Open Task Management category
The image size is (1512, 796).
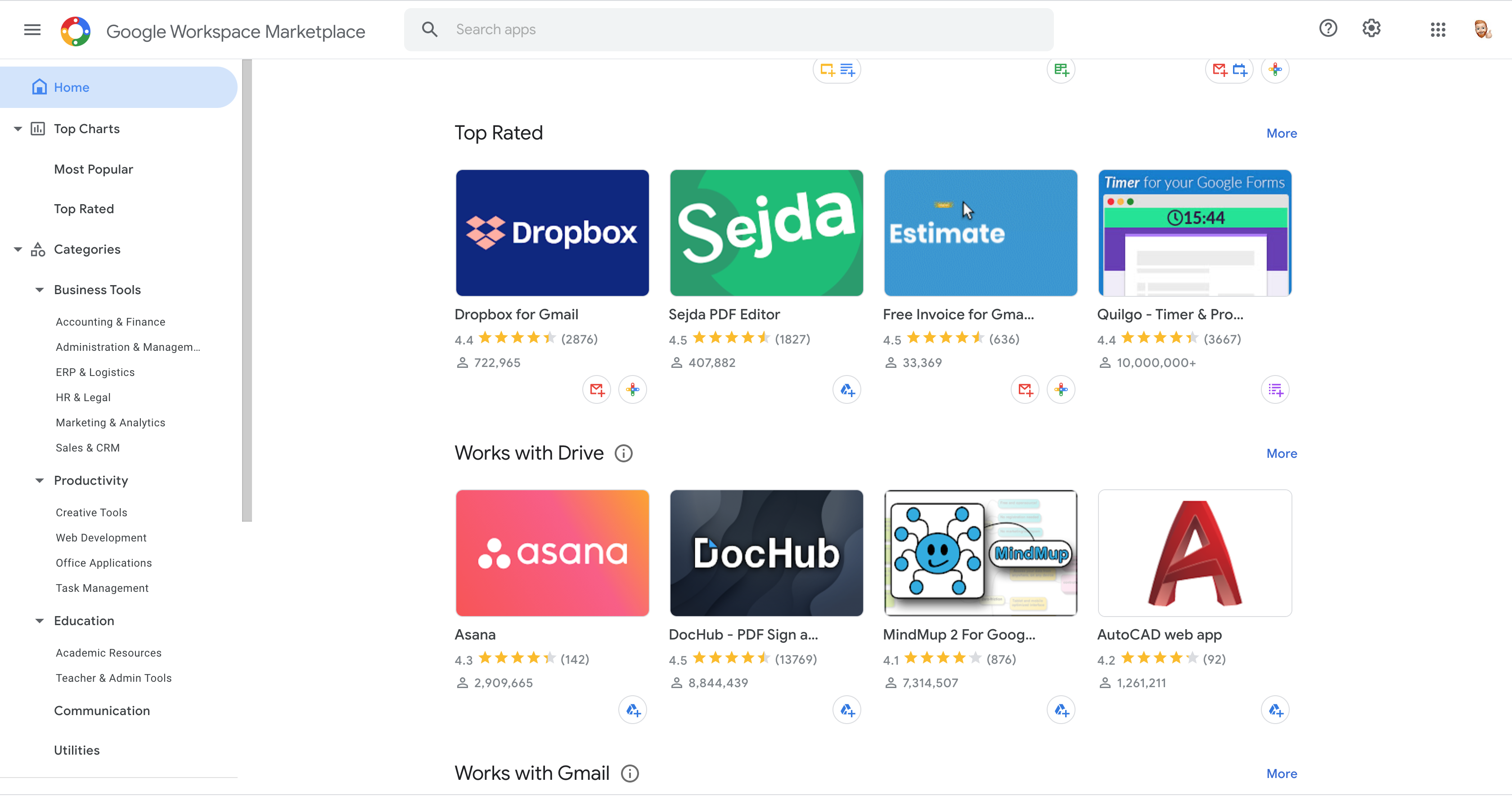click(x=102, y=588)
